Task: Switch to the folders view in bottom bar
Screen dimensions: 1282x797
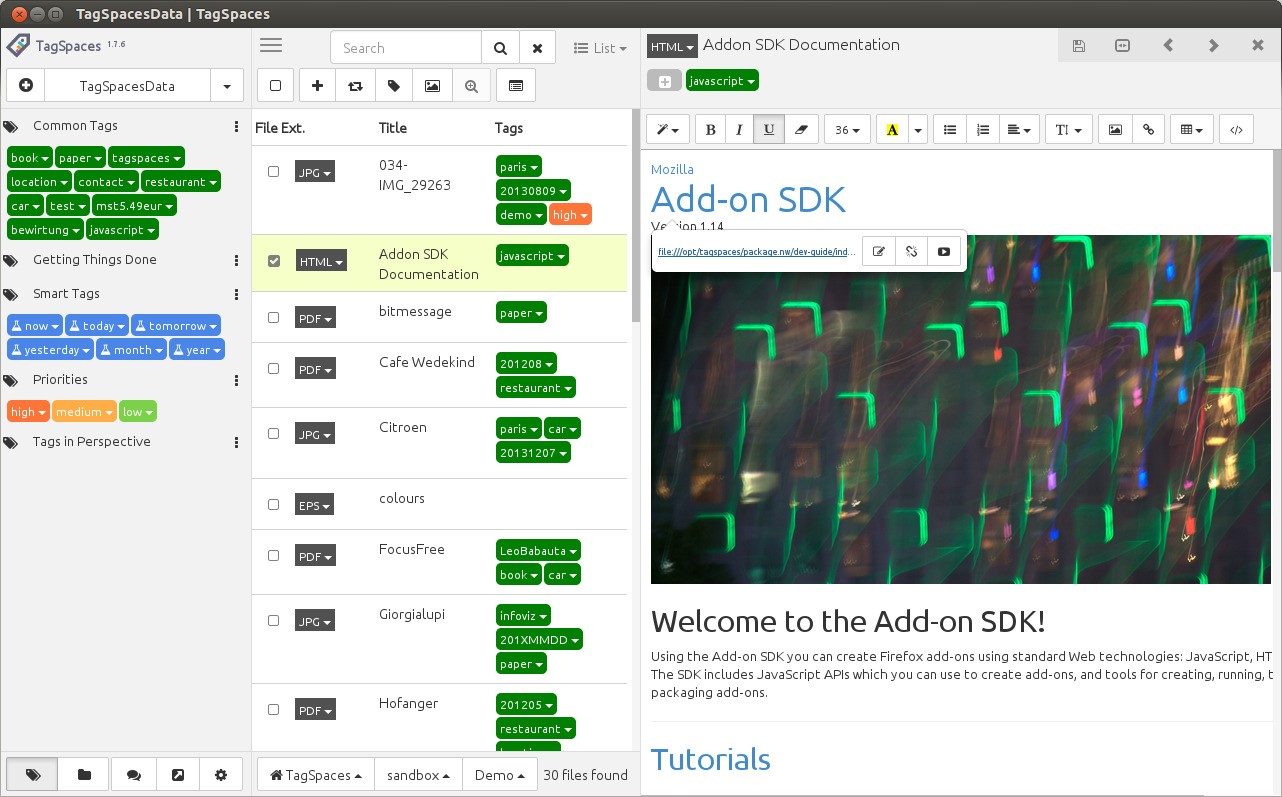Action: tap(84, 775)
